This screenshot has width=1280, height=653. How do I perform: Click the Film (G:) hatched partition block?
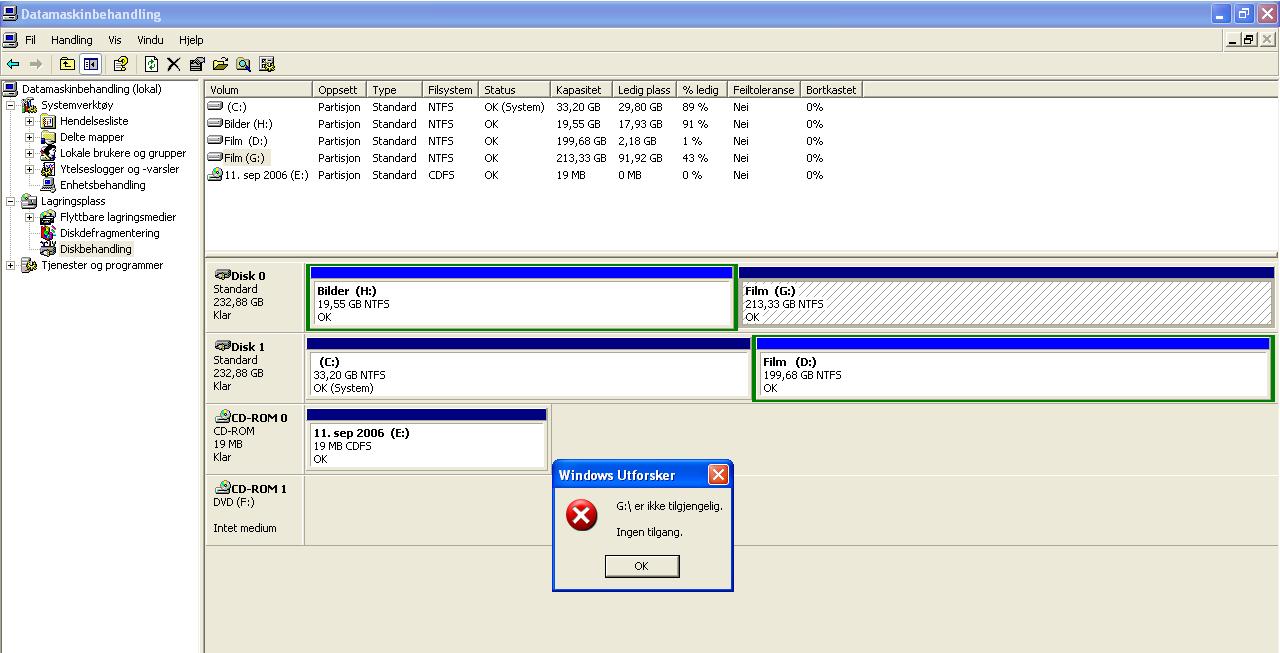click(x=1007, y=297)
